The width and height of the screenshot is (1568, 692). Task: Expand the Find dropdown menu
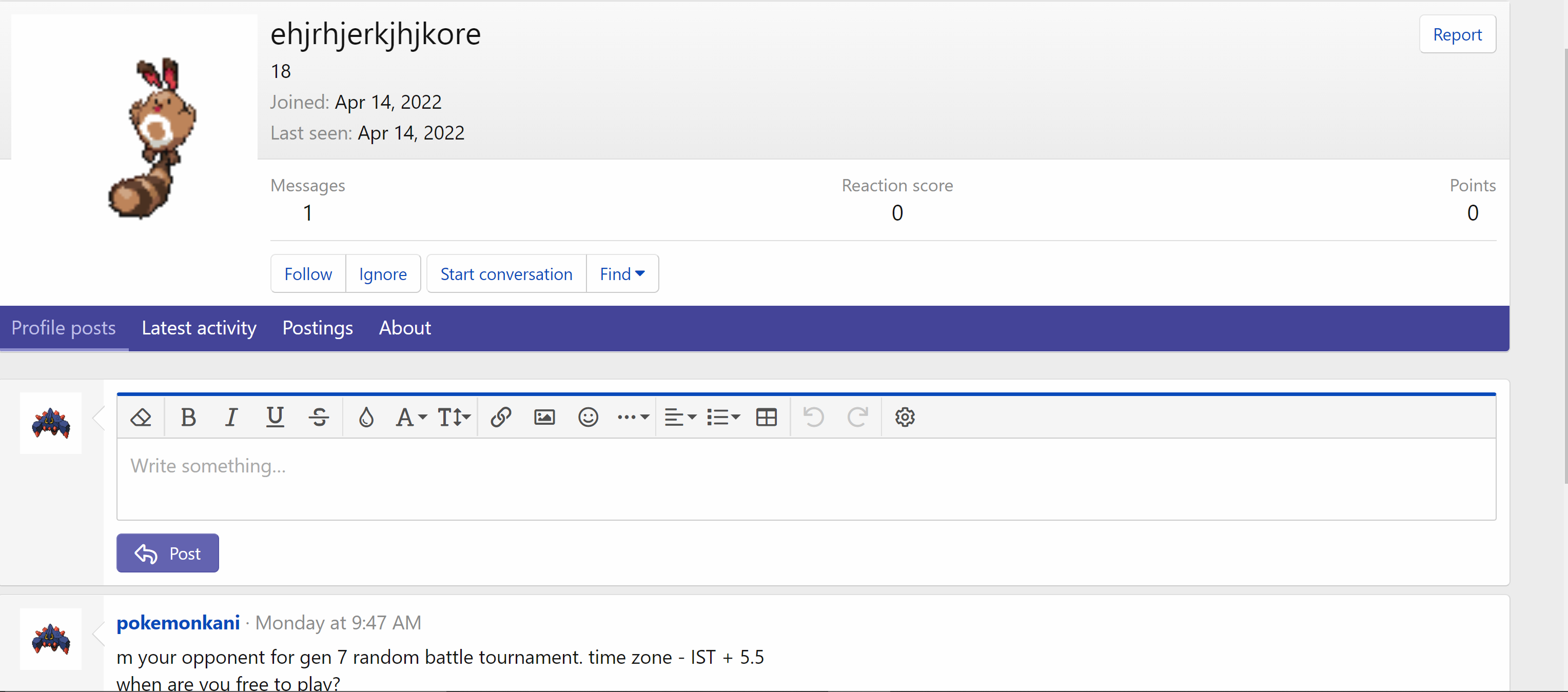pos(622,274)
